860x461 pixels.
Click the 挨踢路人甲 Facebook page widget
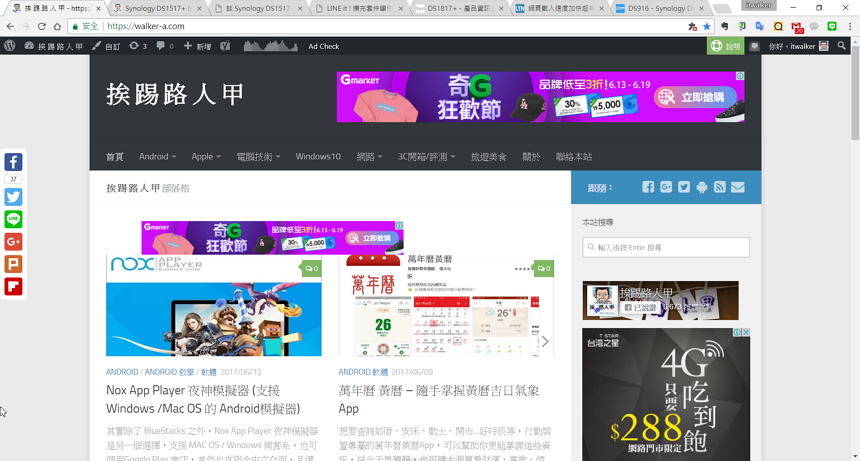[660, 300]
